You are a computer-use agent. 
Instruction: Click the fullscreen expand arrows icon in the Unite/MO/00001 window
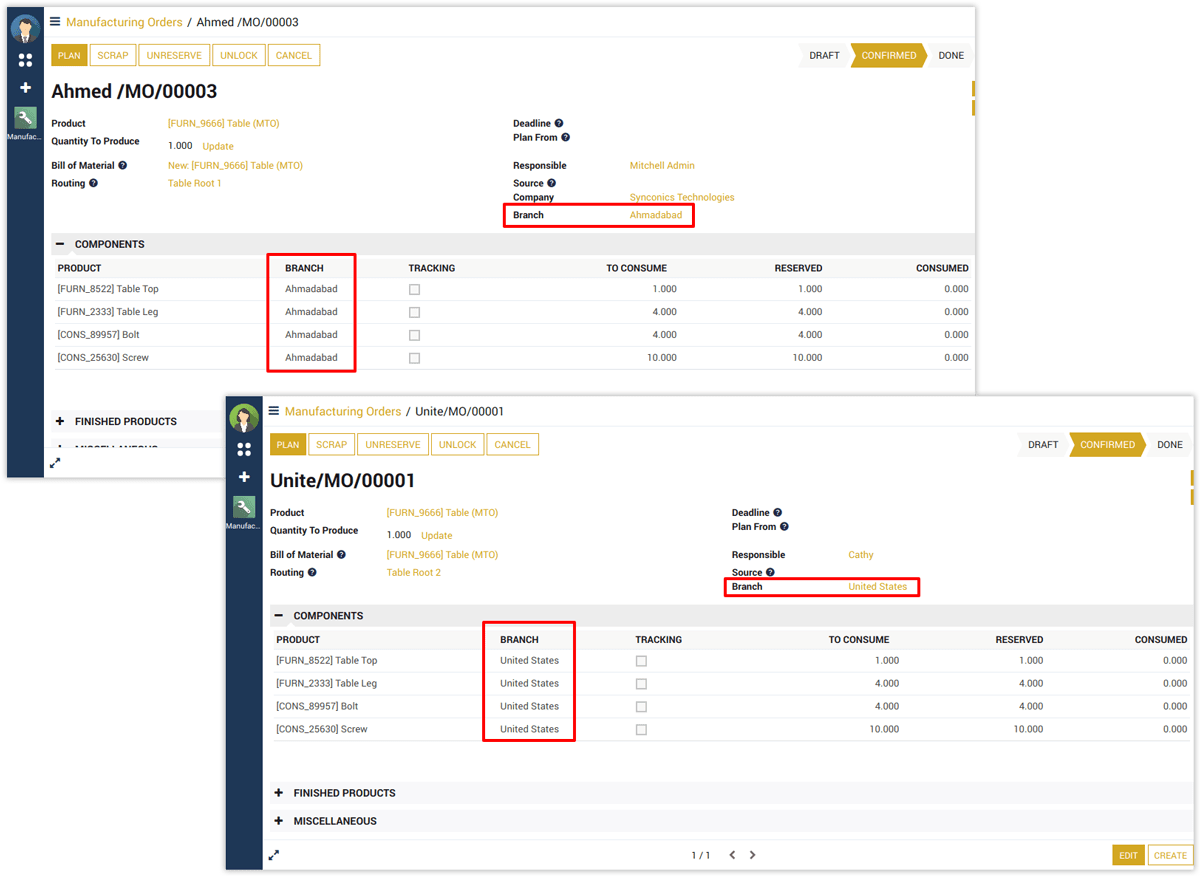tap(274, 855)
